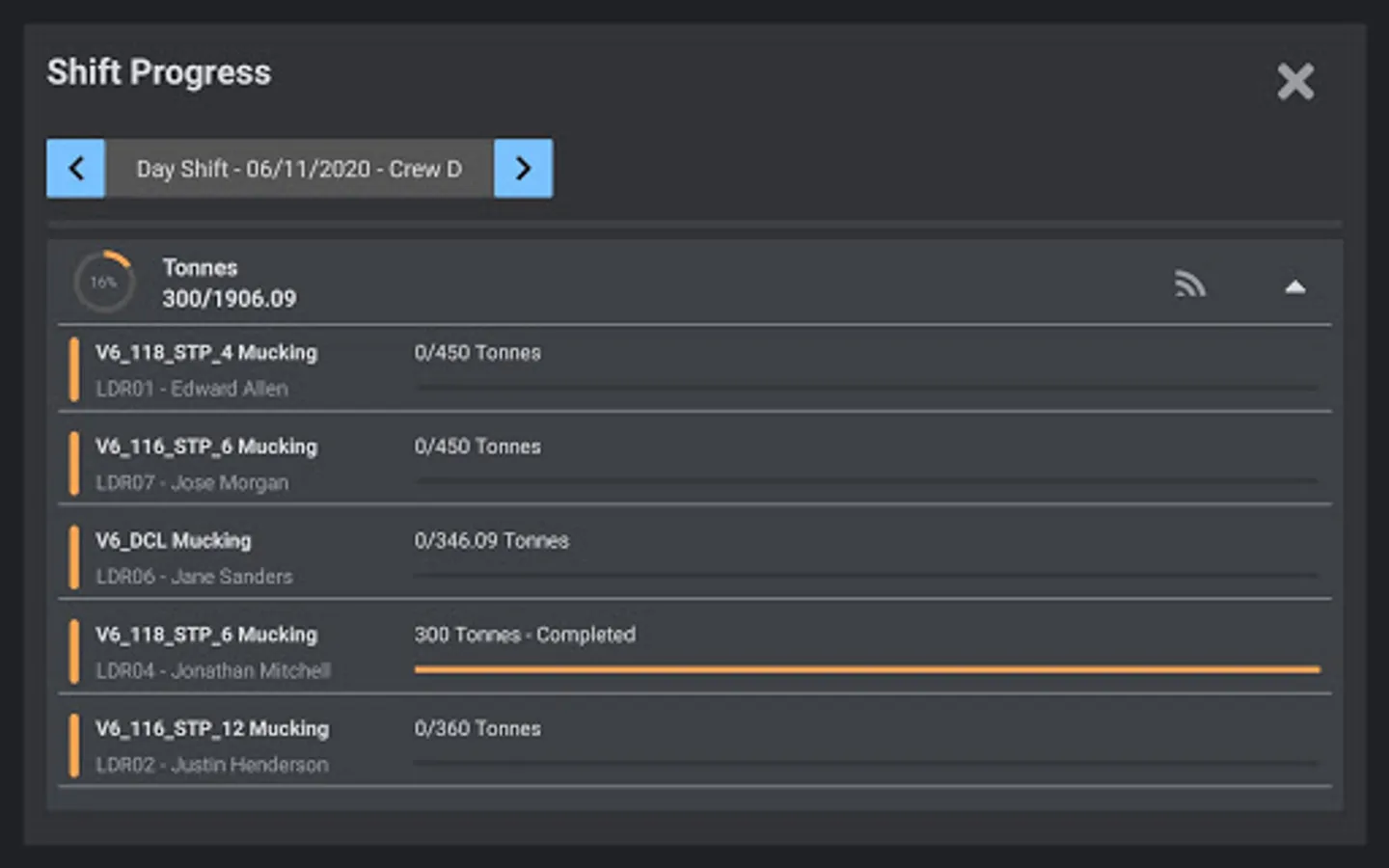Click the LDR04 - Jonathan Mitchell operator label
Viewport: 1389px width, 868px height.
pyautogui.click(x=213, y=671)
